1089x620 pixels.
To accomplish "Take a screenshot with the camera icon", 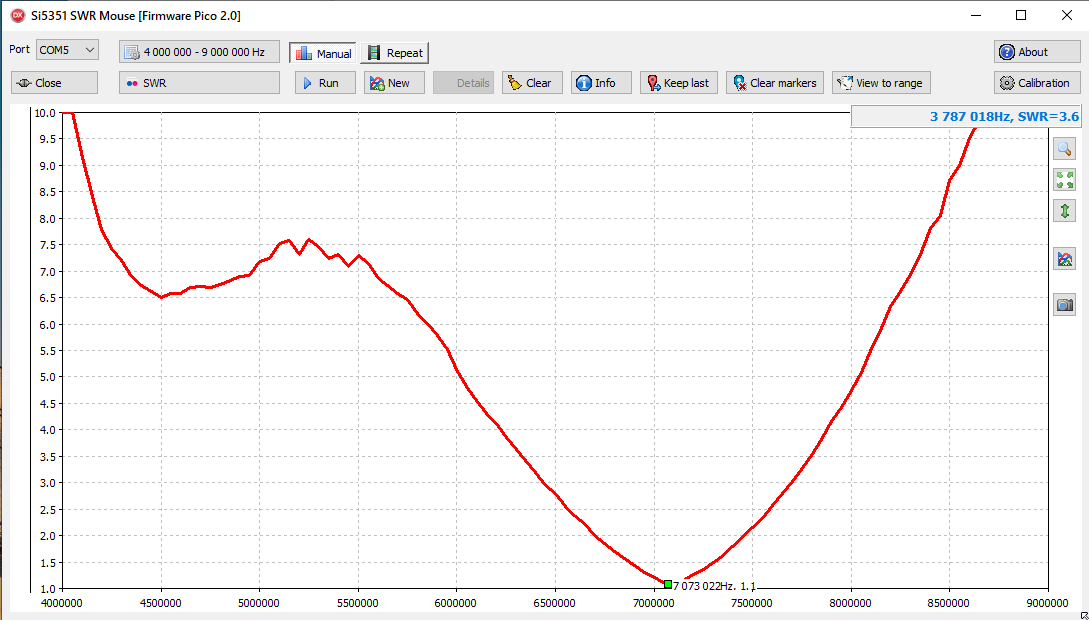I will coord(1064,305).
